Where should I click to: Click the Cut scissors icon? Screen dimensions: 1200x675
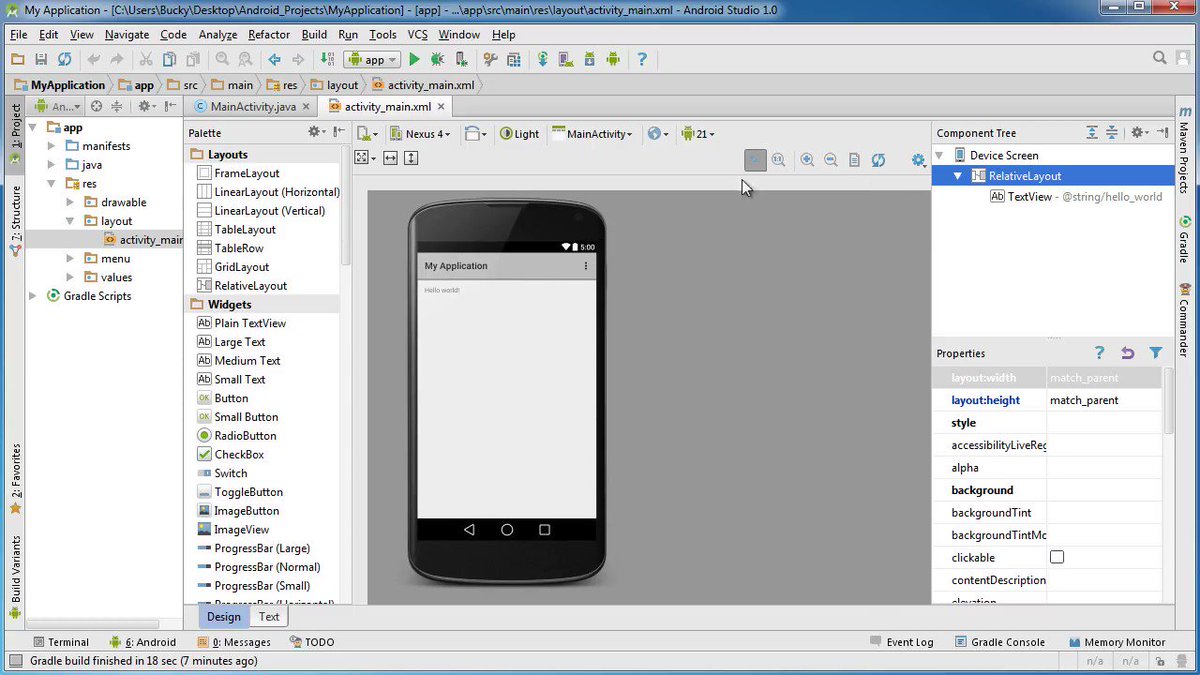click(146, 60)
